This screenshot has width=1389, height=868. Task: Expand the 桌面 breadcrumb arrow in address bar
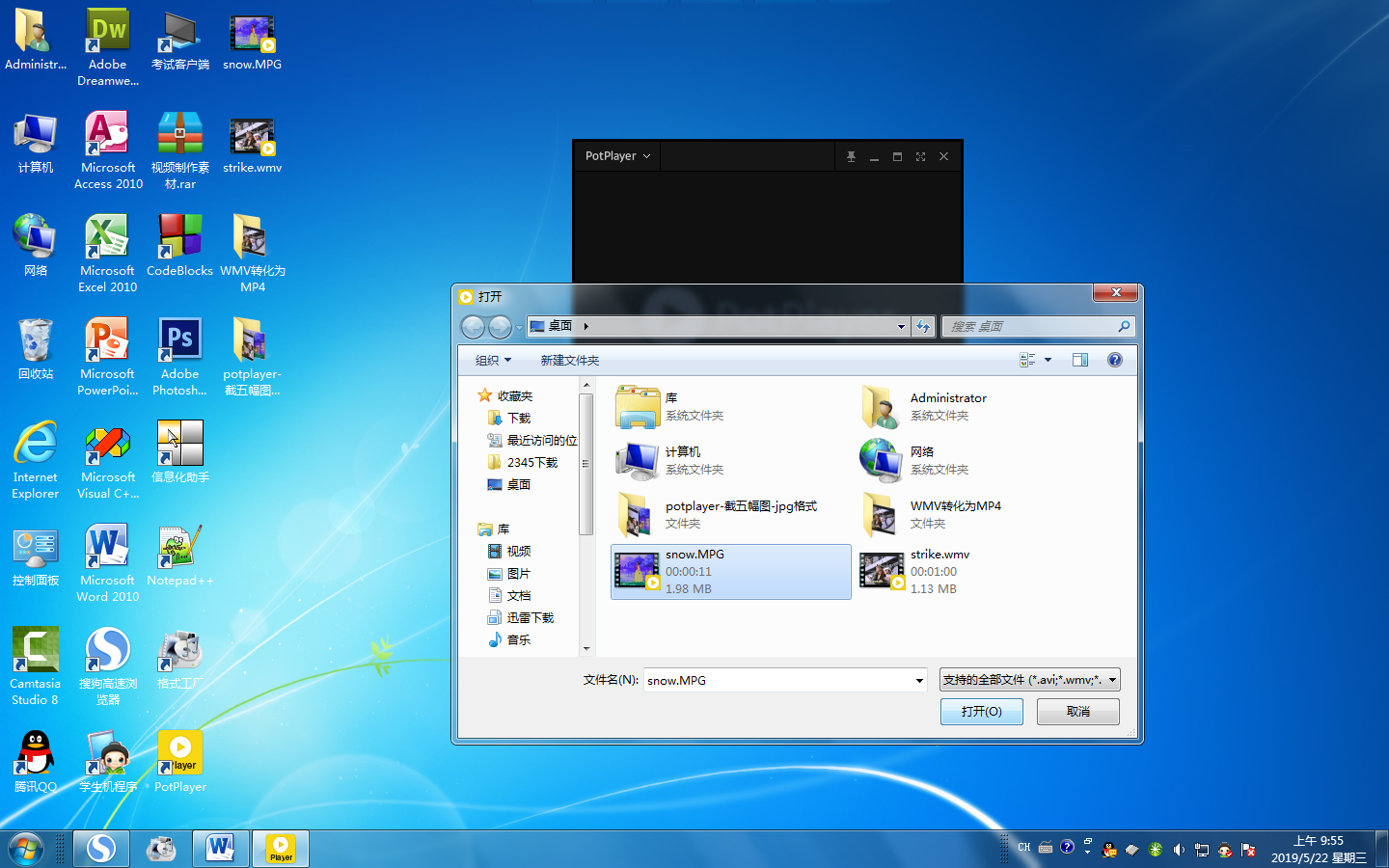tap(586, 326)
